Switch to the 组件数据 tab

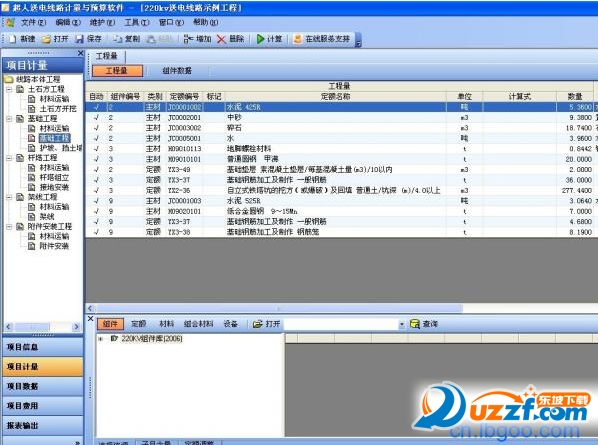(x=177, y=71)
